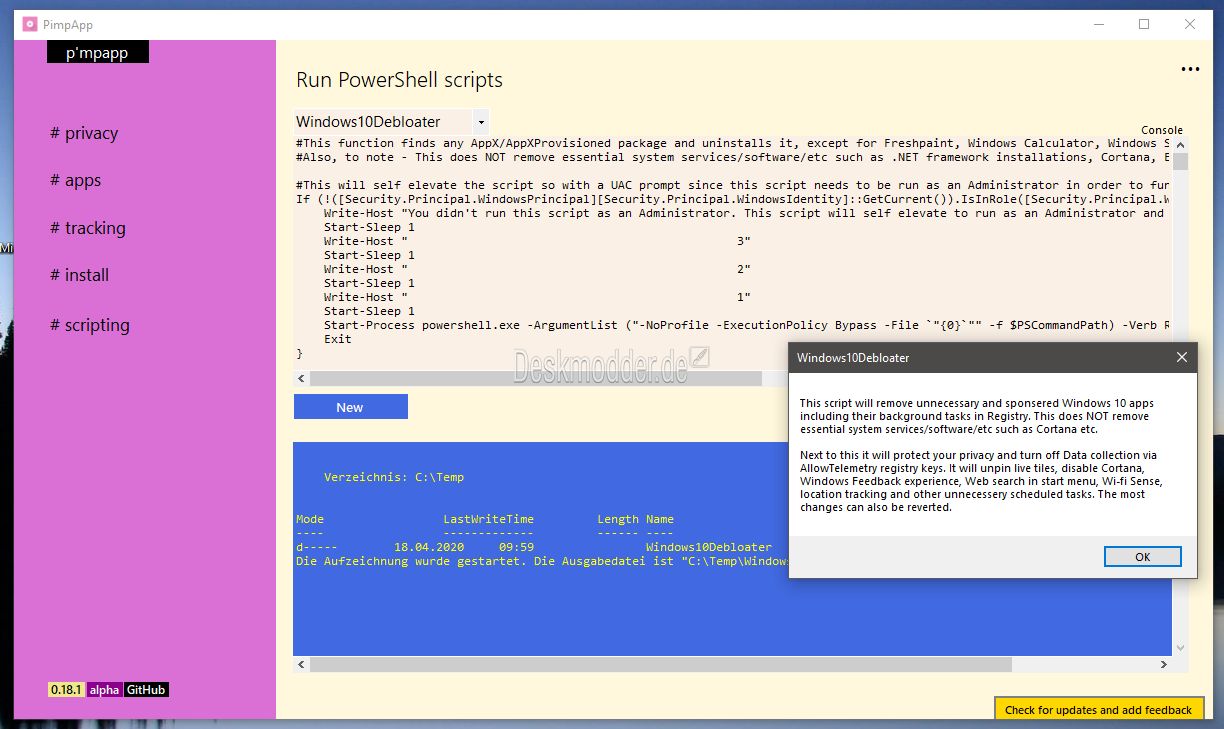Screen dimensions: 1224x729
Task: Click the LastWriteTime column header in the output
Action: point(489,519)
